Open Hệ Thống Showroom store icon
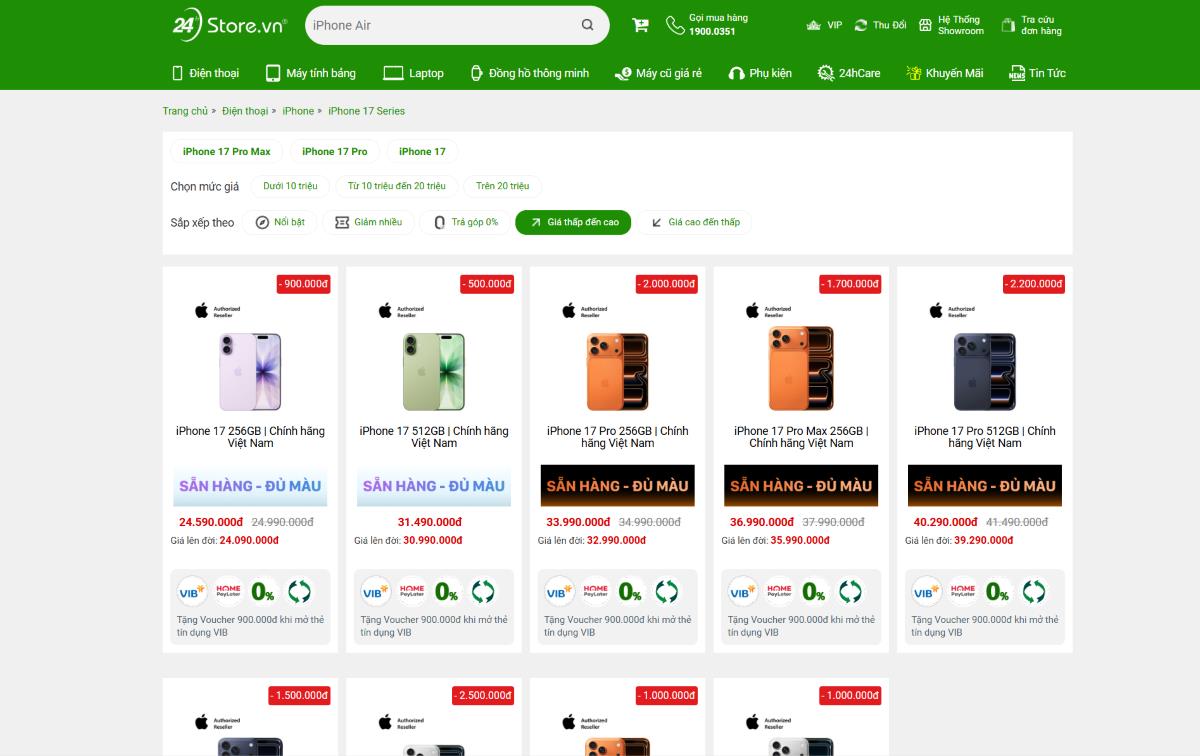Screen dimensions: 1200x756 pyautogui.click(x=927, y=25)
